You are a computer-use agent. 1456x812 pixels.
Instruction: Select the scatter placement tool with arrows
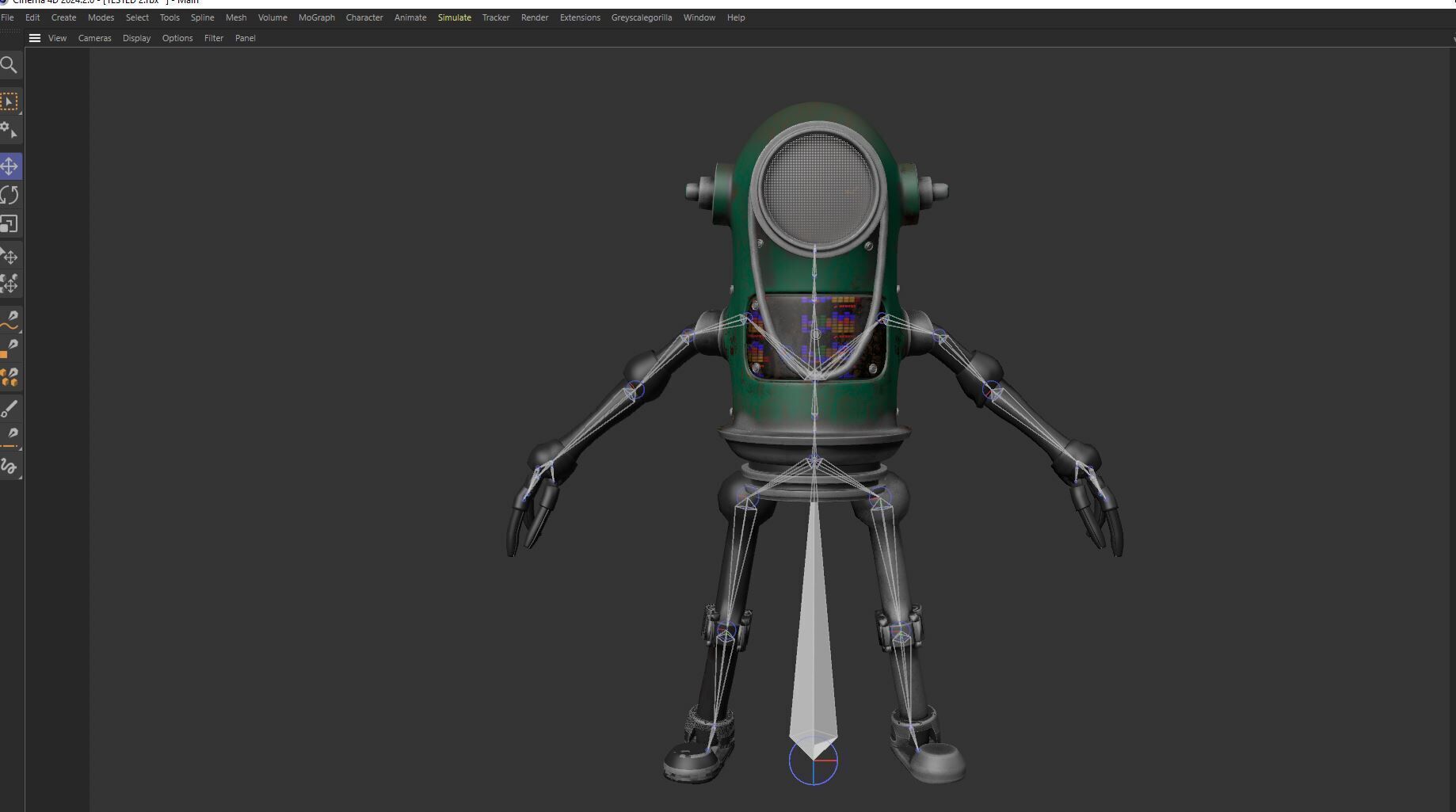click(x=10, y=284)
